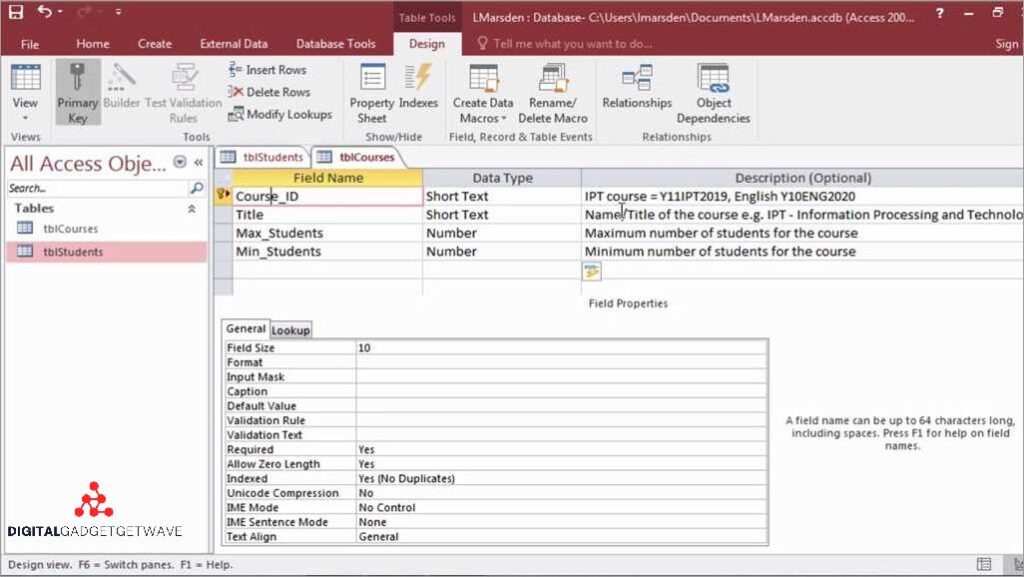Select tblCourses in the navigation pane
Screen dimensions: 1024x577
[70, 229]
